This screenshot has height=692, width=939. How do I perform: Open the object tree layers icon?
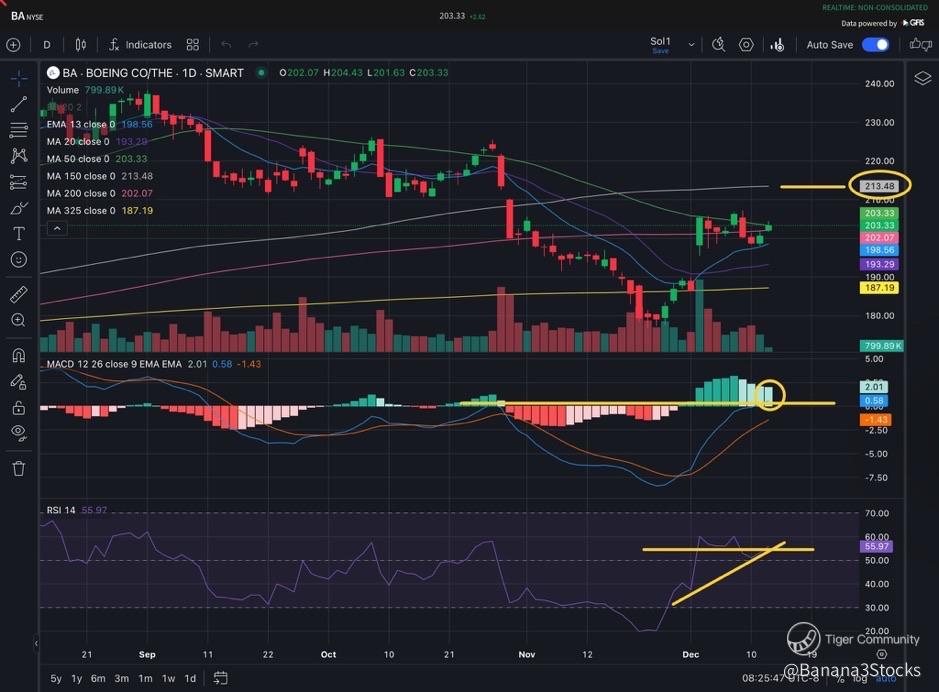click(922, 78)
